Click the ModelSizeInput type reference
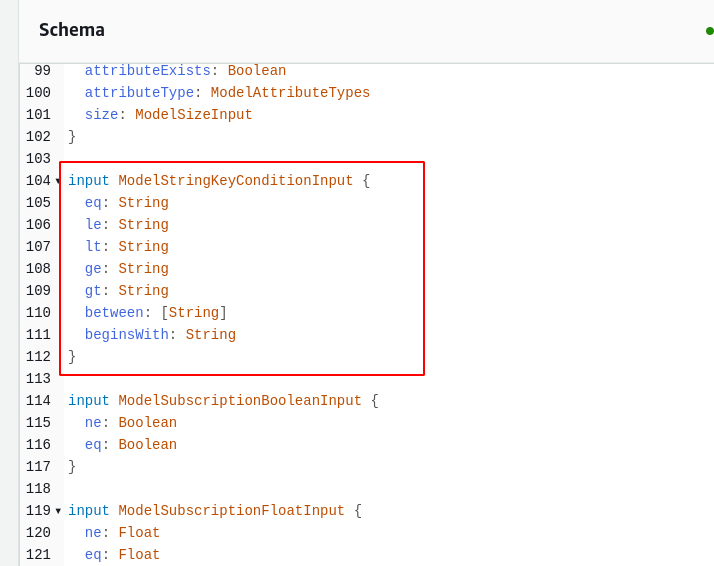Viewport: 714px width, 566px height. (x=193, y=115)
